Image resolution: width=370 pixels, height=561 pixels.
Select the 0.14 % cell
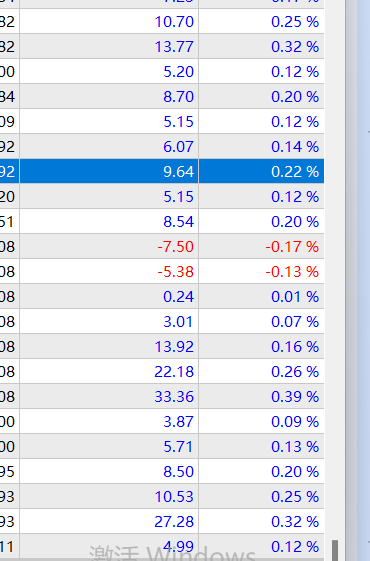pos(295,147)
